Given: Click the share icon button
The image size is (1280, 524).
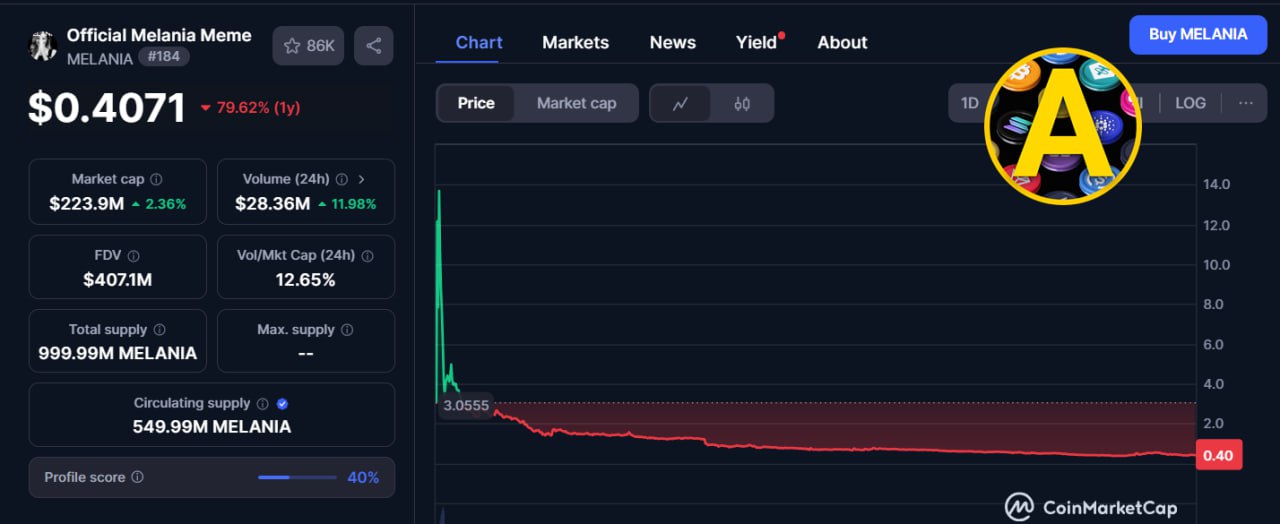Looking at the screenshot, I should (373, 46).
